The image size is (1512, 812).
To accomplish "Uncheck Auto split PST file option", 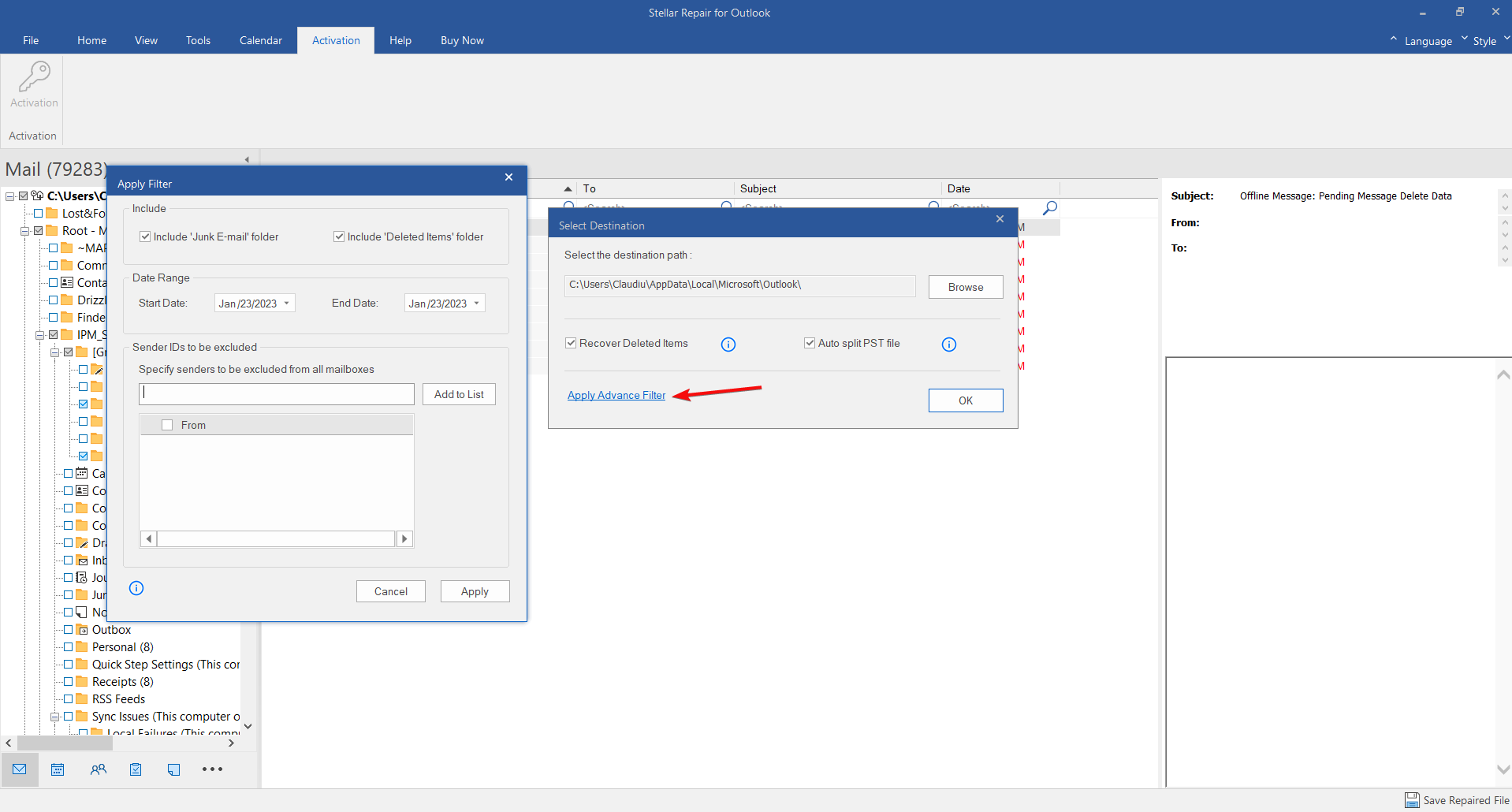I will click(x=810, y=343).
